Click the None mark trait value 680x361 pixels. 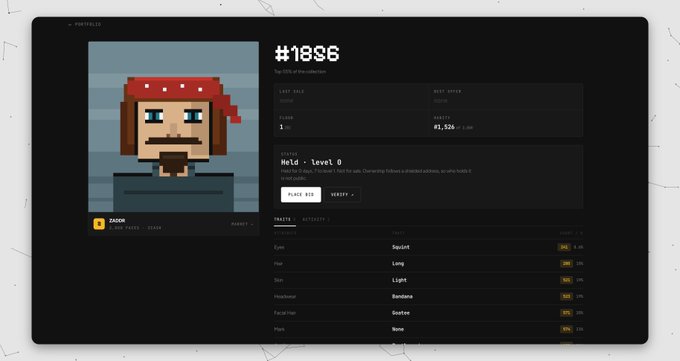(x=398, y=329)
